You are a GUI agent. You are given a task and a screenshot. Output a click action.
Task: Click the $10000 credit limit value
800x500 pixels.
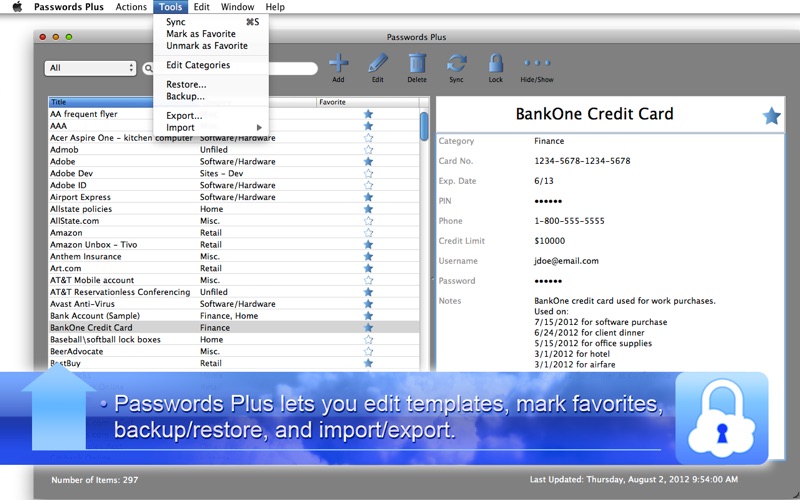[549, 241]
